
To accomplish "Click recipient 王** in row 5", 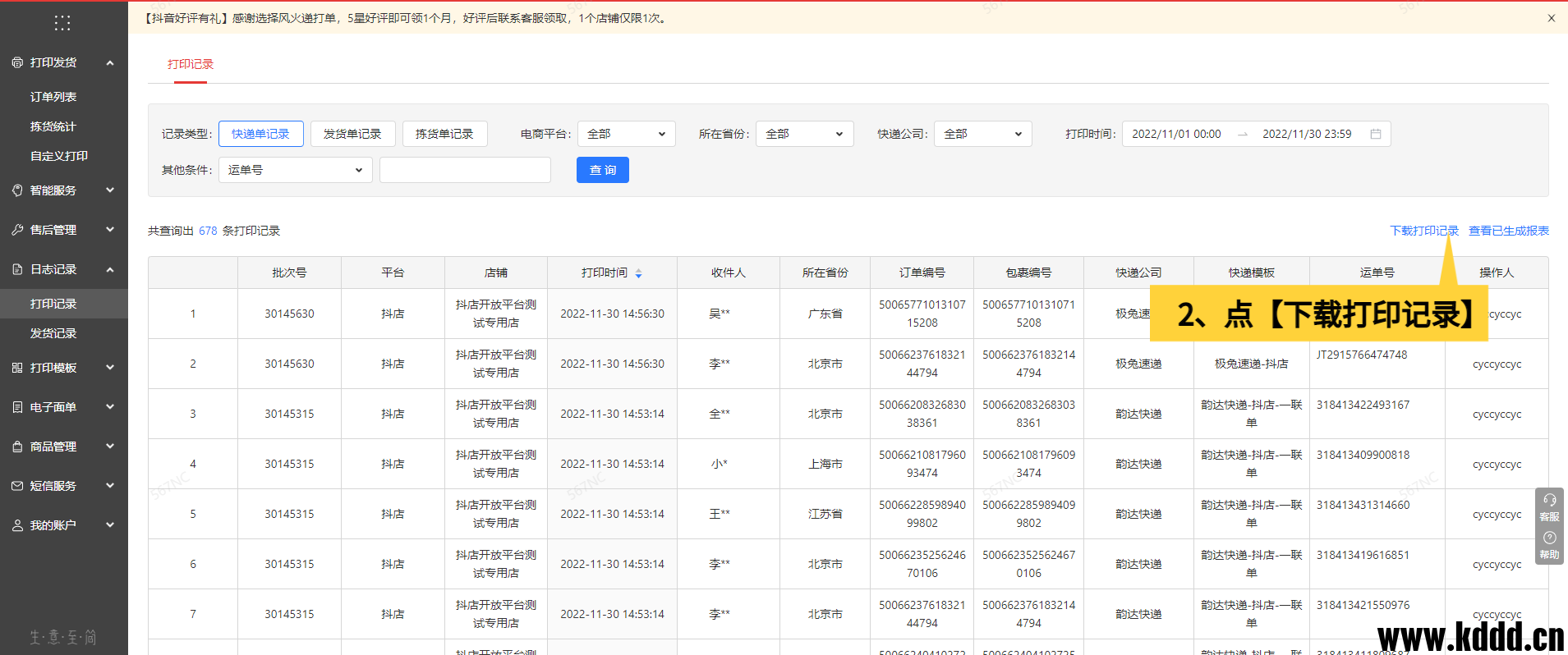I will [x=720, y=514].
